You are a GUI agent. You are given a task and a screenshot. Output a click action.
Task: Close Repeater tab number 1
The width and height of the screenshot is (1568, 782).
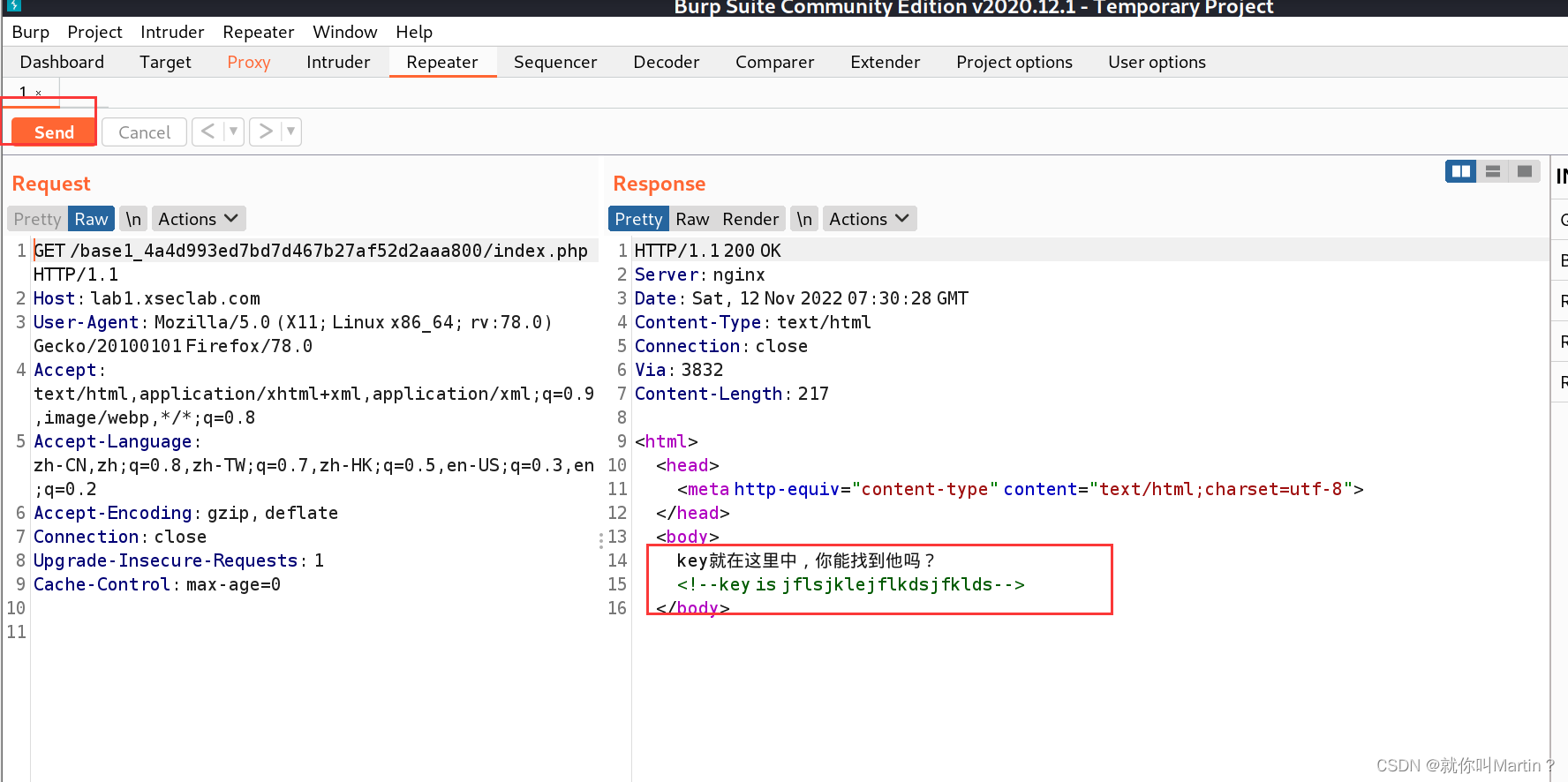pyautogui.click(x=38, y=93)
